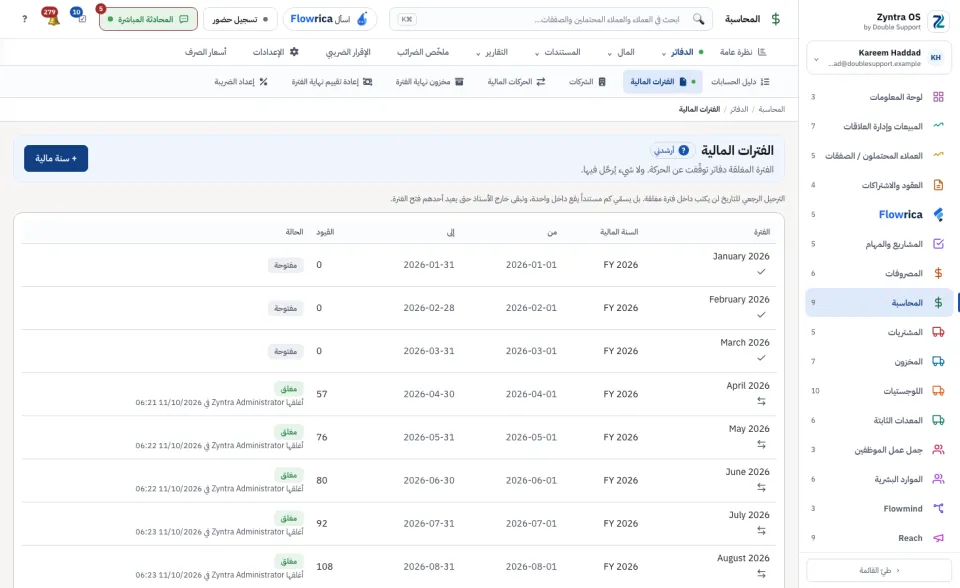Switch to إعداد الضريبة subtab
The height and width of the screenshot is (588, 960).
(241, 81)
